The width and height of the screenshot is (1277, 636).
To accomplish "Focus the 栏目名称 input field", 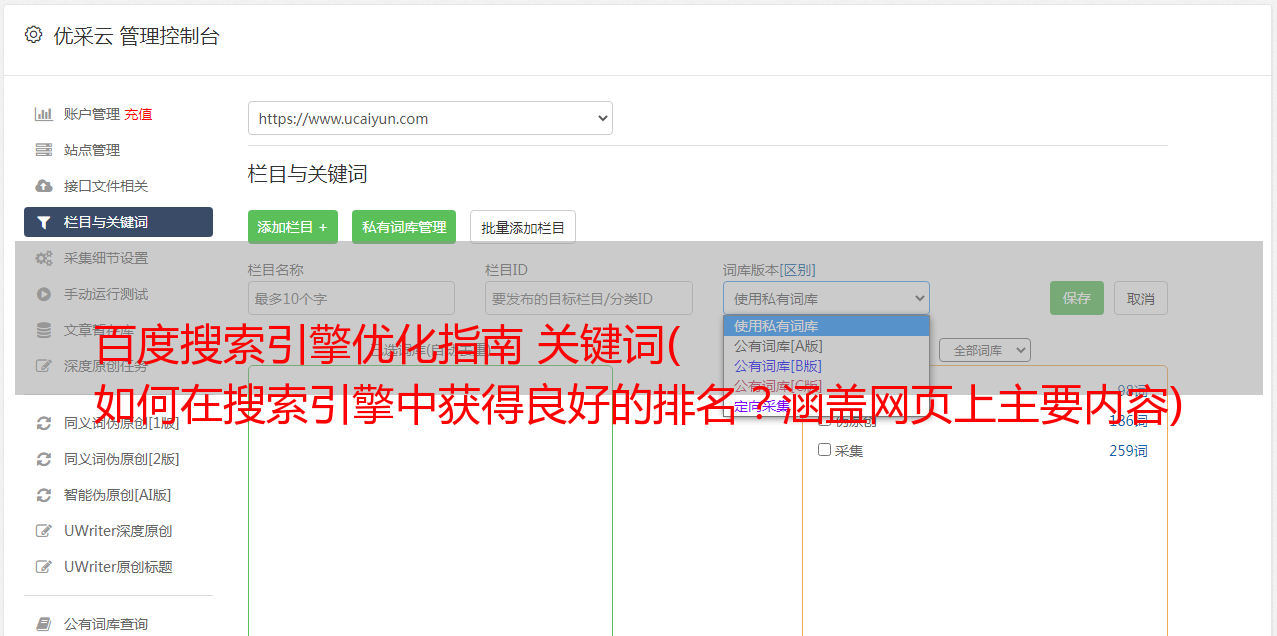I will point(351,298).
